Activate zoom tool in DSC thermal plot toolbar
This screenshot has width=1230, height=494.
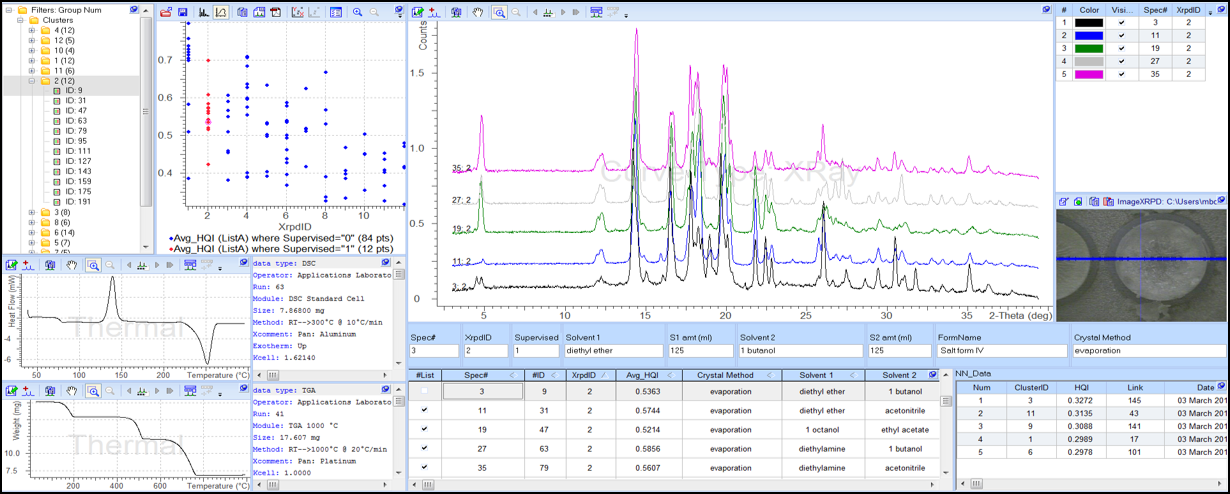pyautogui.click(x=92, y=264)
